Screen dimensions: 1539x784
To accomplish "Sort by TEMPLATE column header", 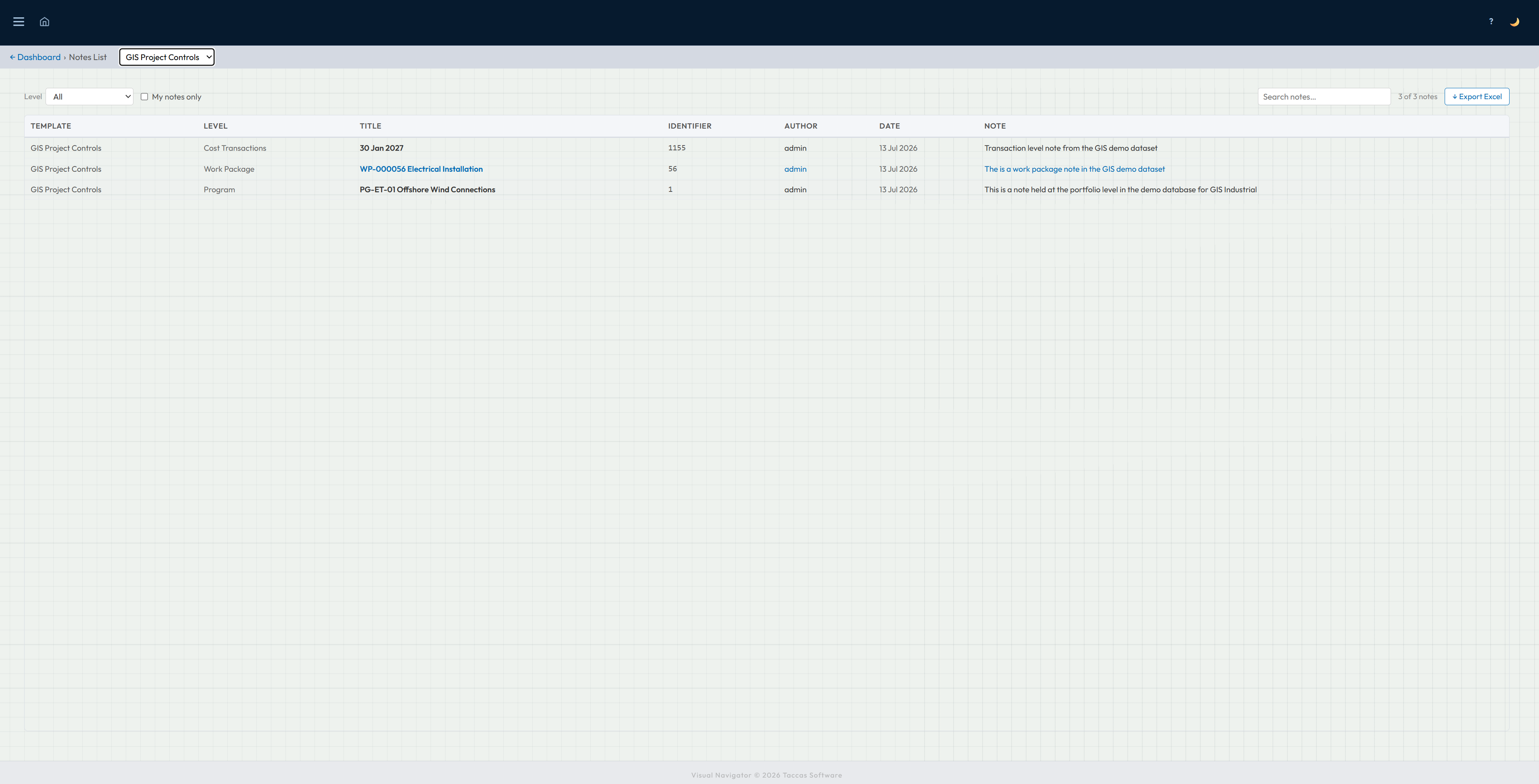I will point(51,126).
